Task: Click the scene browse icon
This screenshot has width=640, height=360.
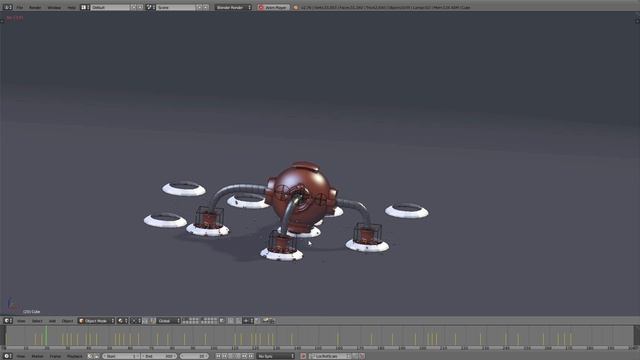Action: 150,7
